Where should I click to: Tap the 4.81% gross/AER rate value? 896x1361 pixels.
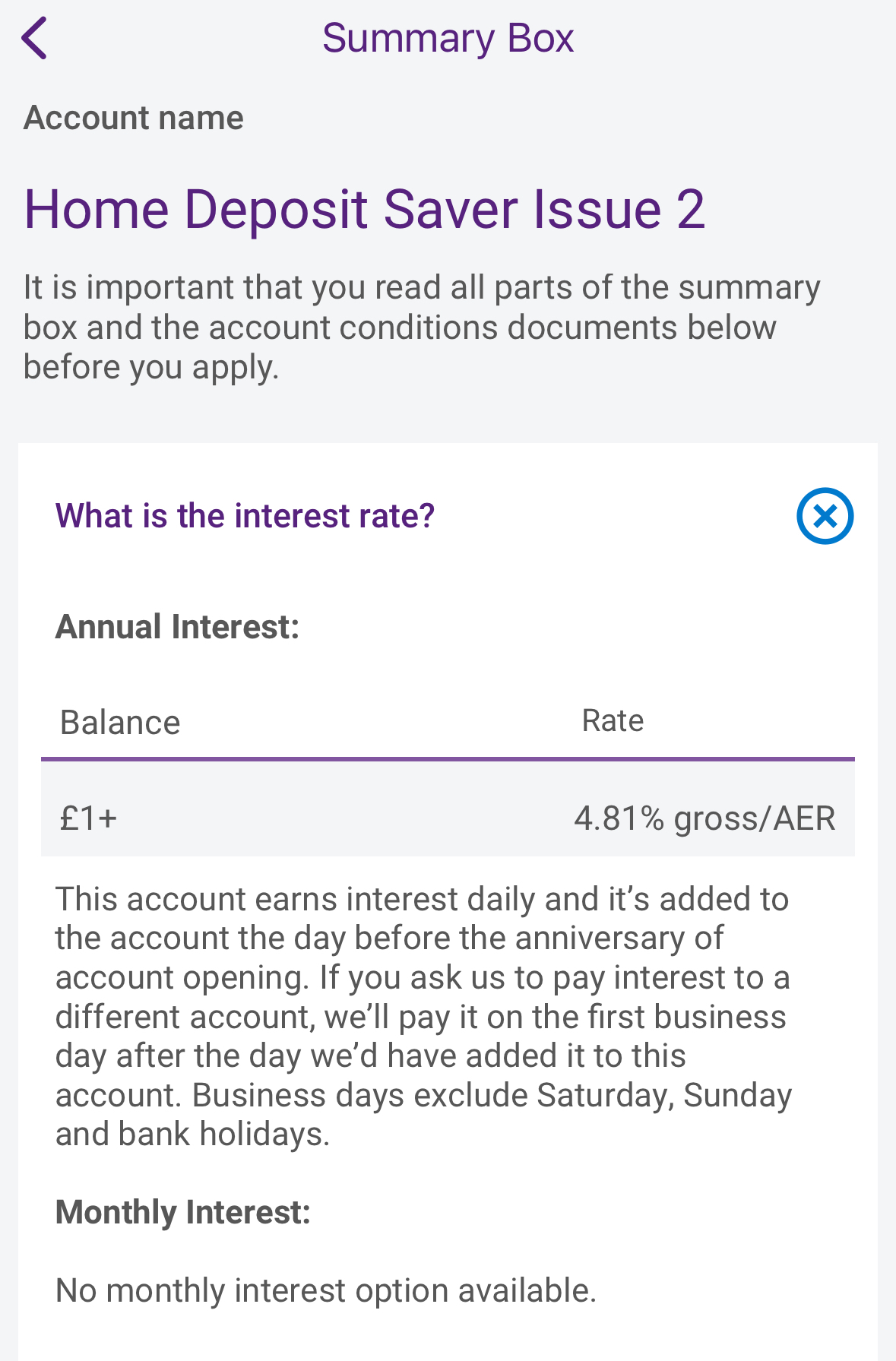click(x=704, y=819)
